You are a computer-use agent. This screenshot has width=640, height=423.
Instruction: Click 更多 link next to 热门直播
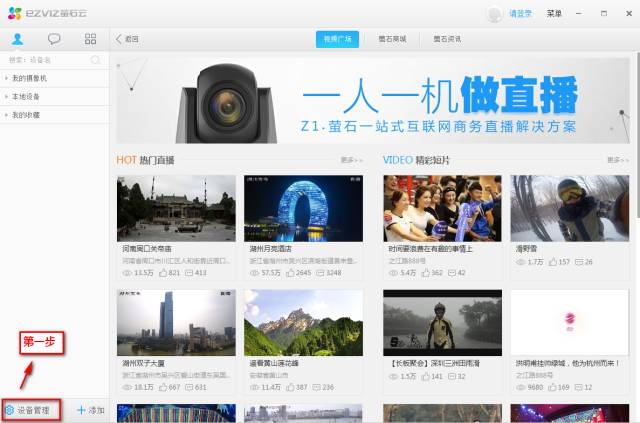click(x=351, y=159)
